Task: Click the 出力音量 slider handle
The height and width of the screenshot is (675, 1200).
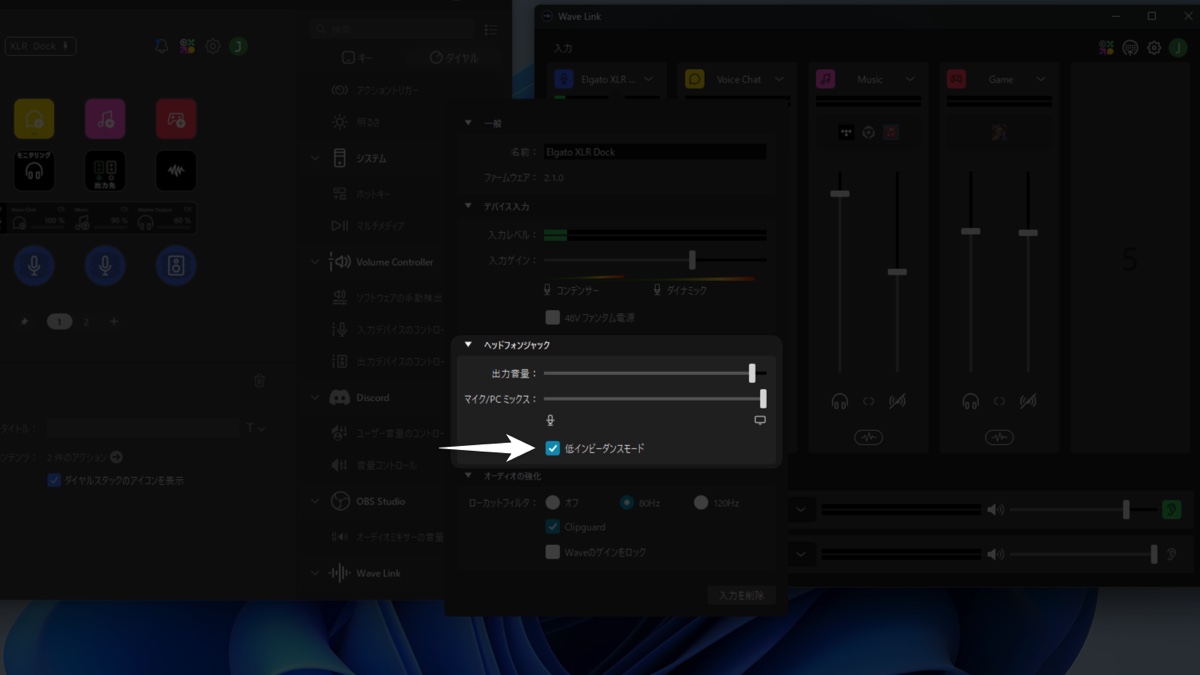Action: point(752,373)
